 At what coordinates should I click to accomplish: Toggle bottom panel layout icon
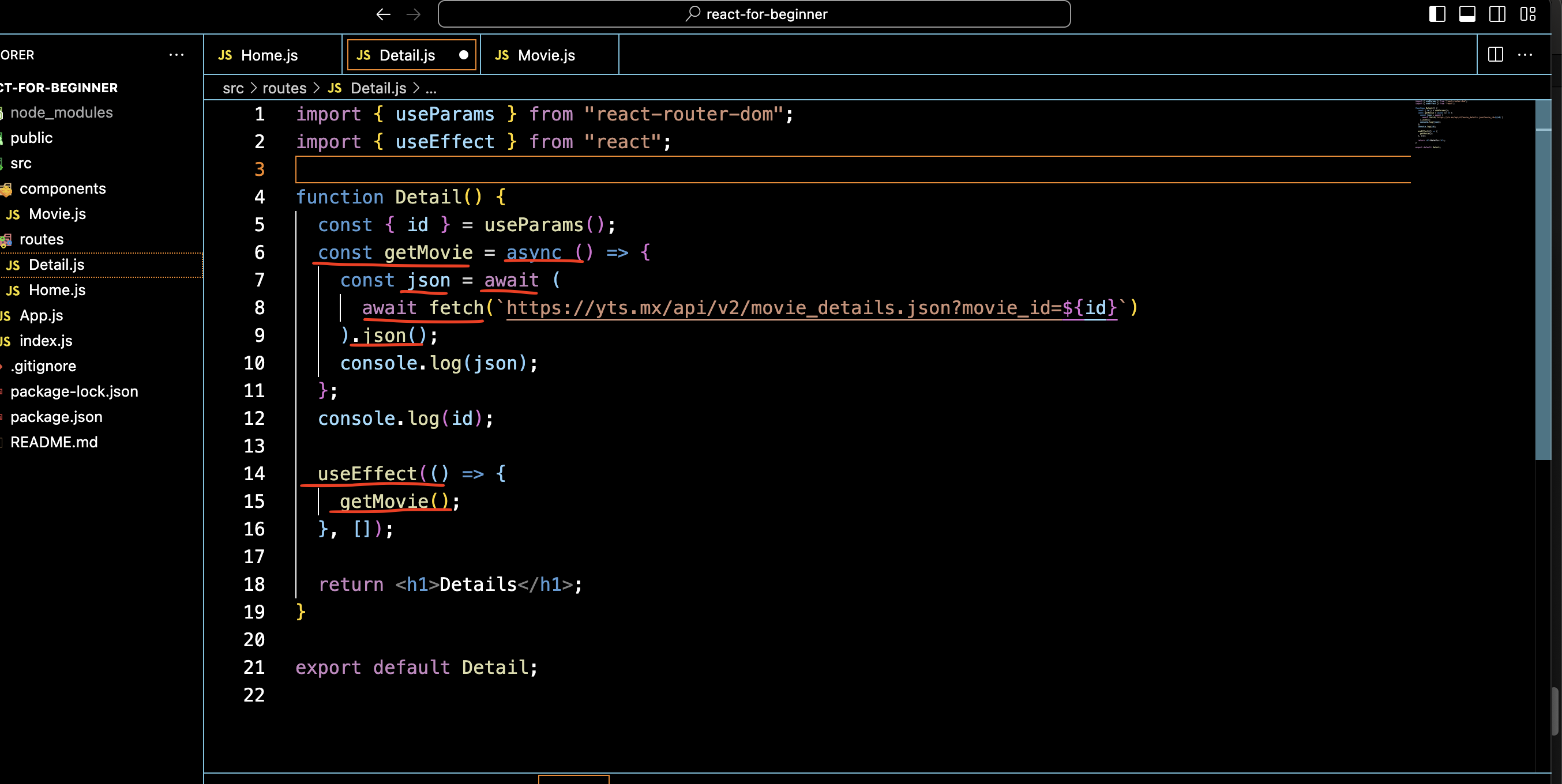(1467, 14)
